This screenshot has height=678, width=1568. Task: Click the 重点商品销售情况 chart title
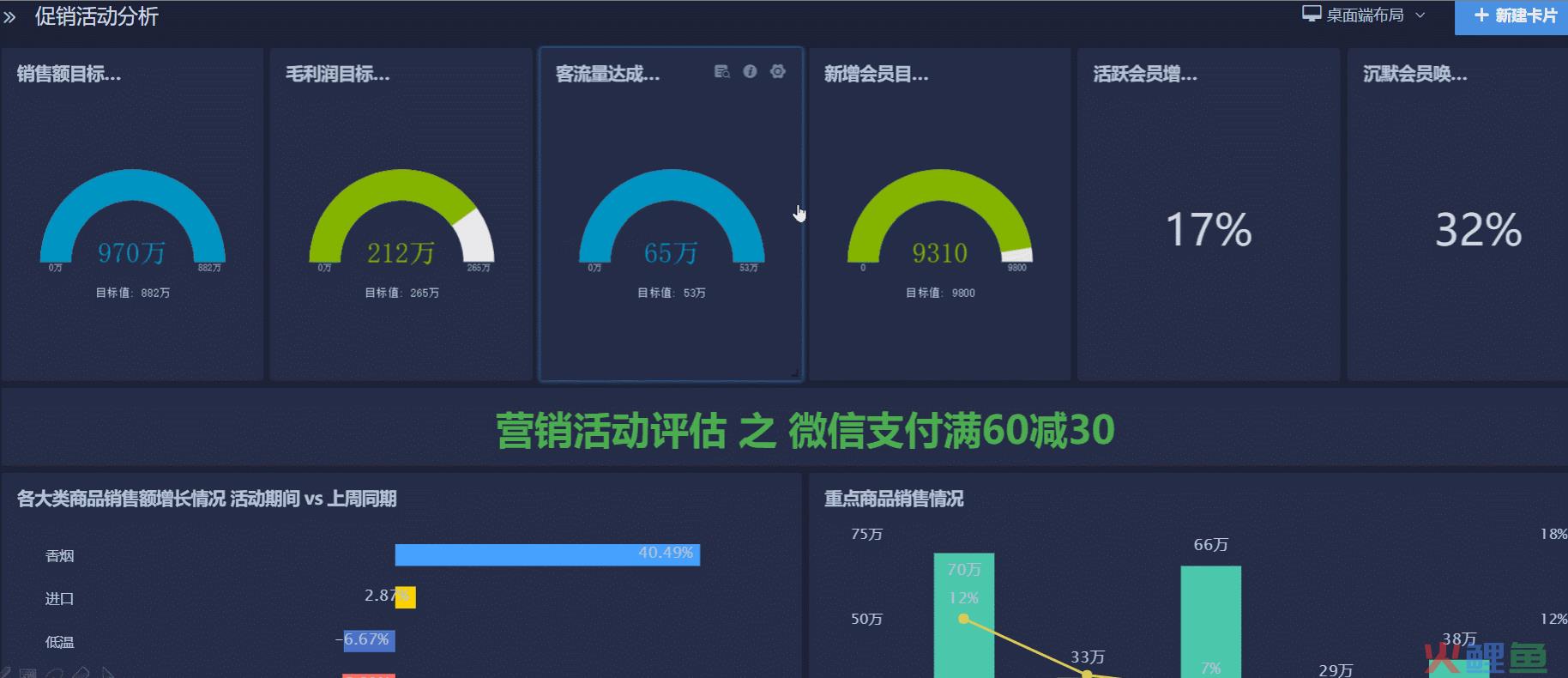click(894, 499)
